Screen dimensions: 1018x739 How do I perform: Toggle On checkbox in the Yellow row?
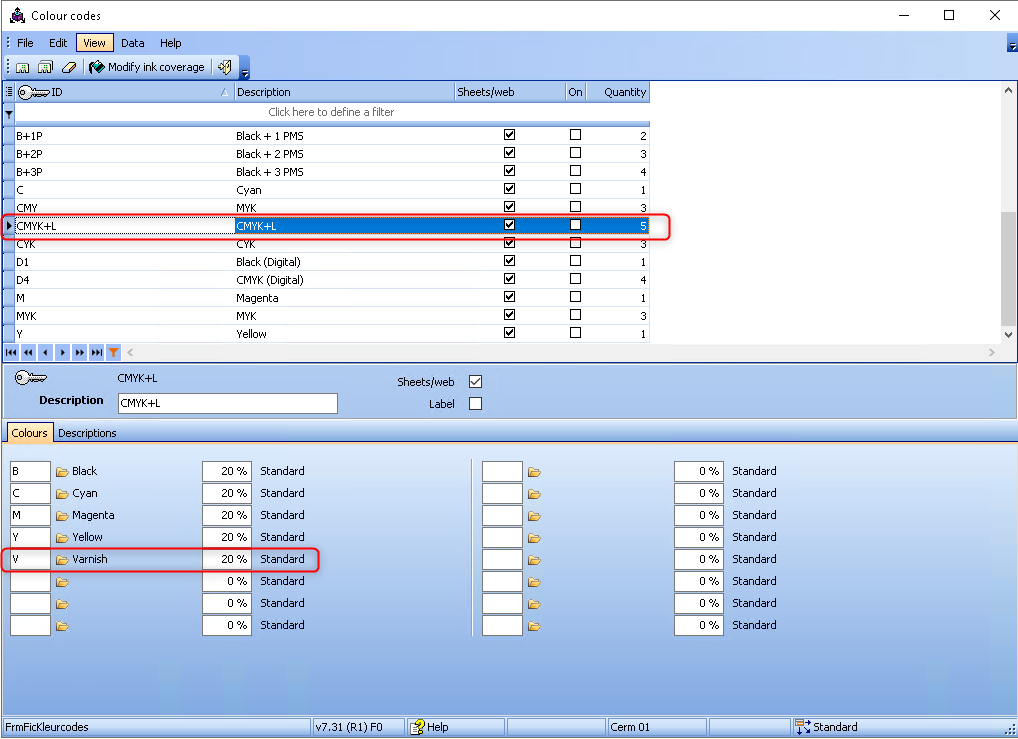point(575,332)
